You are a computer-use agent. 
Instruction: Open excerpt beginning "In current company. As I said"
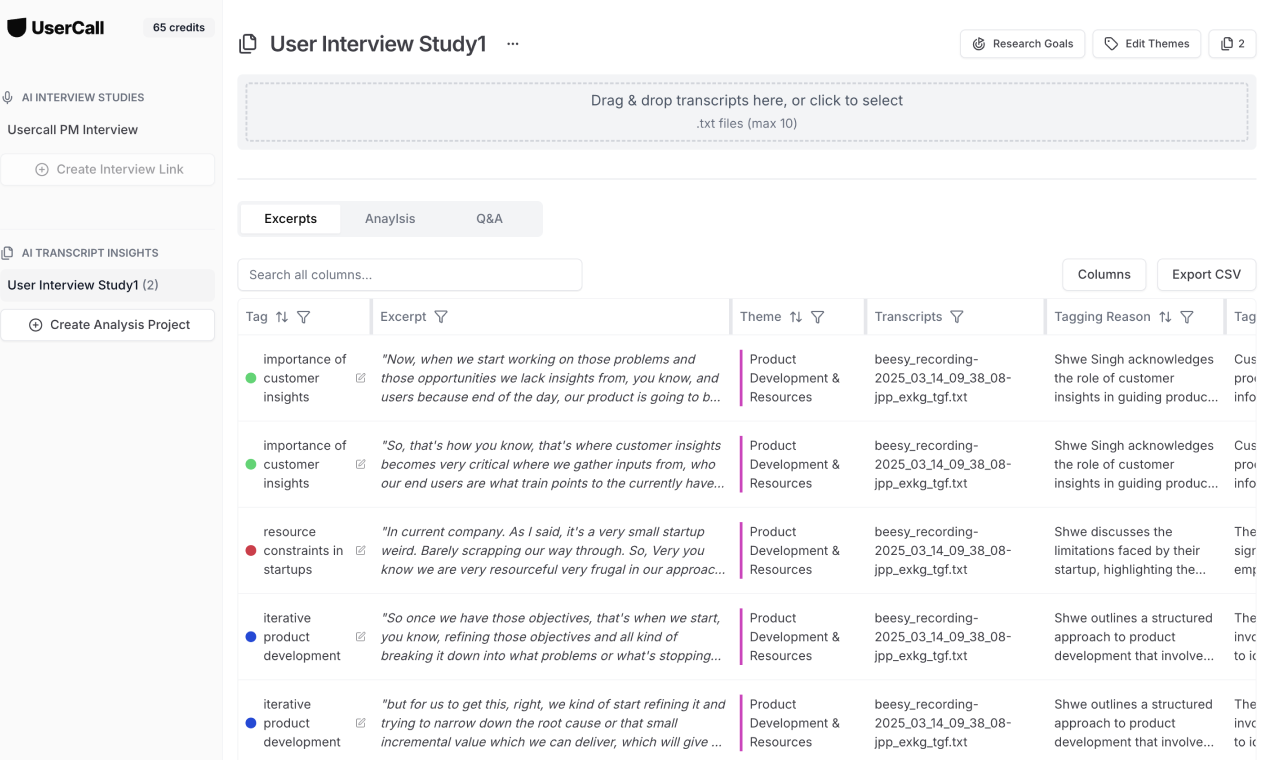[552, 551]
